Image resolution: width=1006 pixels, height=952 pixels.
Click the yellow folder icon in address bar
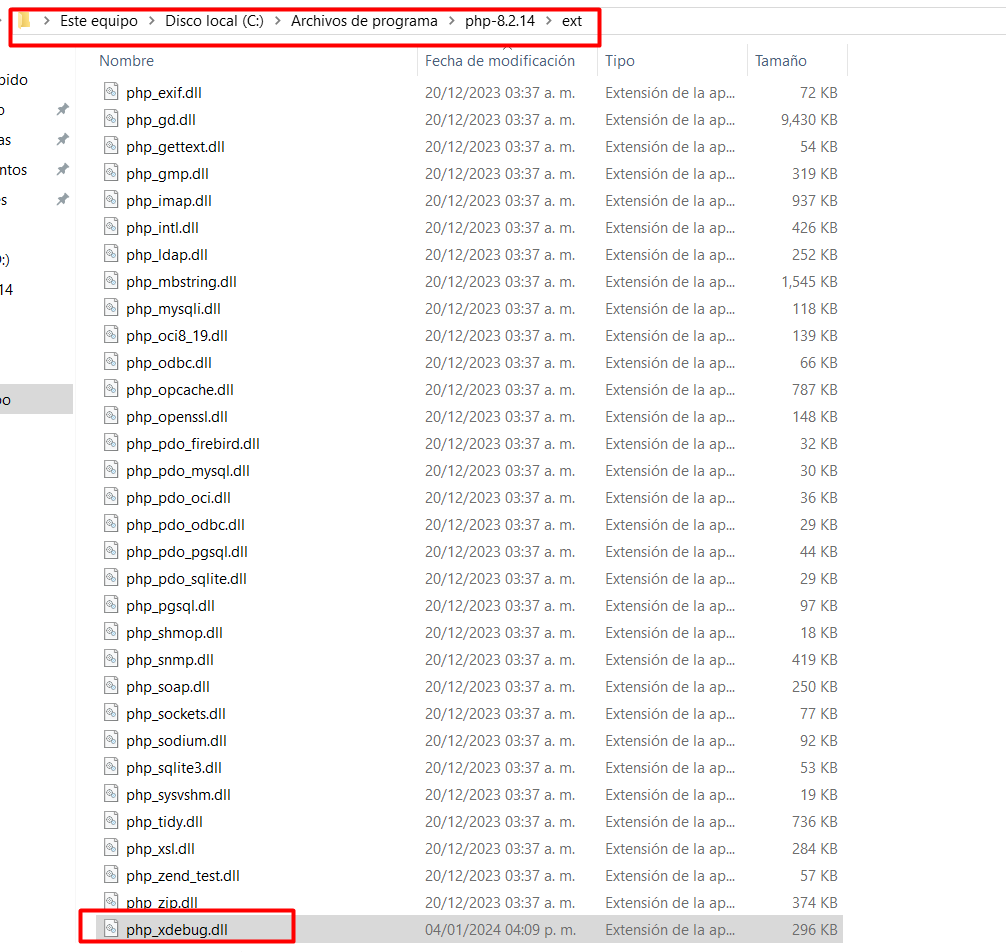point(25,21)
